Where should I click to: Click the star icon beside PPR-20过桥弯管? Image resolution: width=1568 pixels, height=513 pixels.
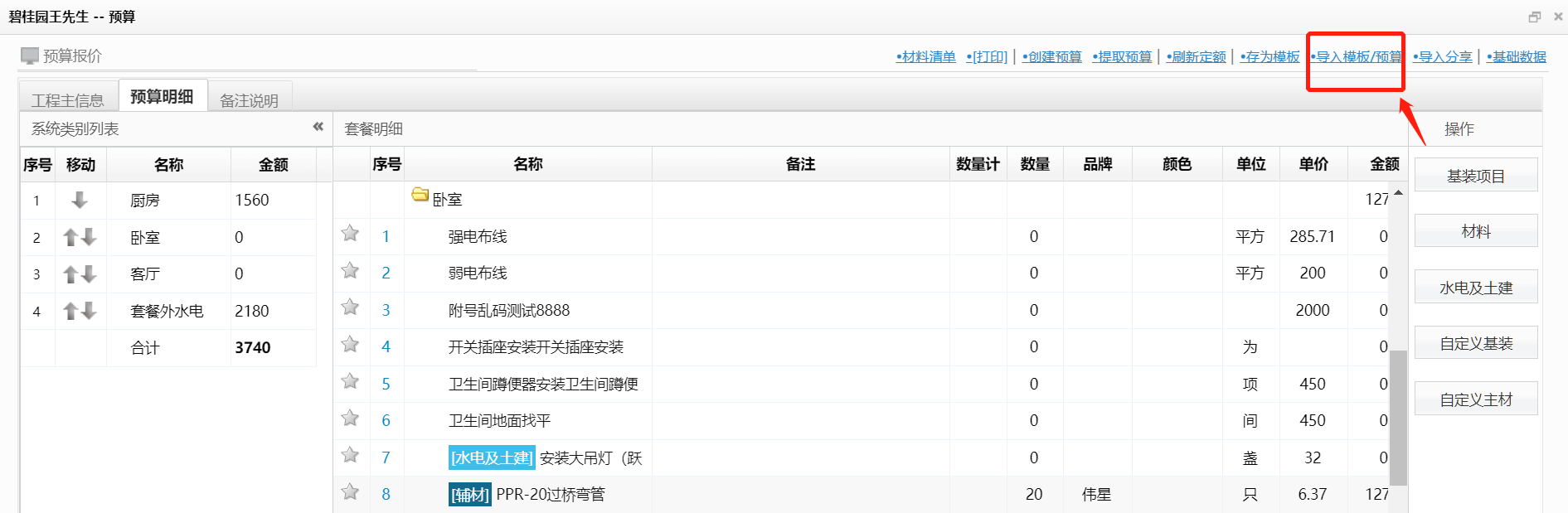pyautogui.click(x=350, y=492)
